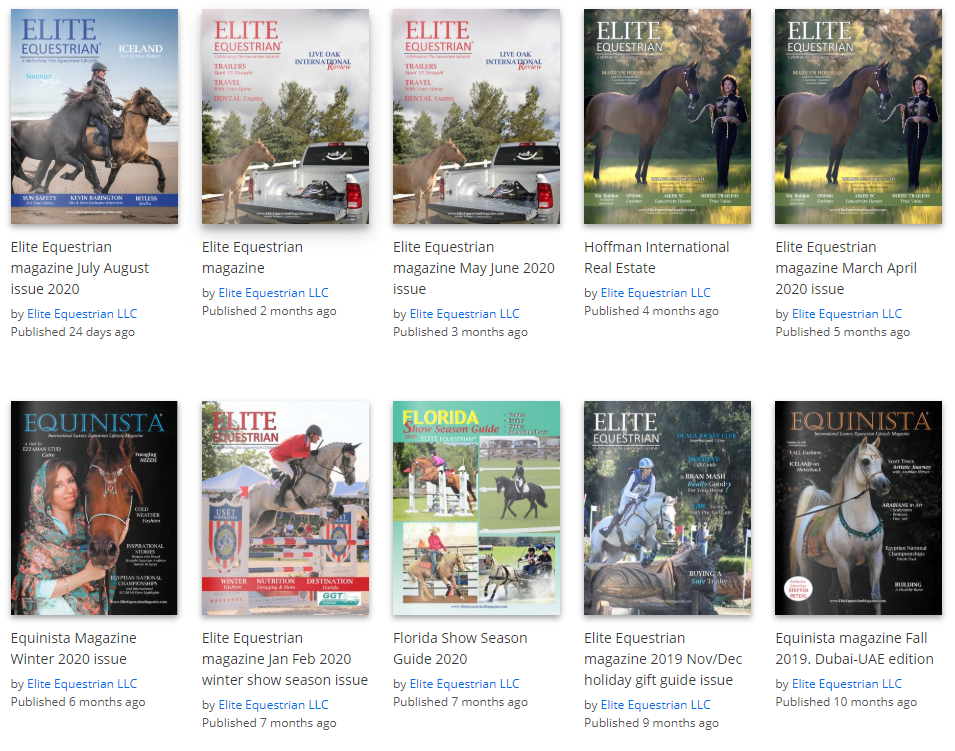Viewport: 955px width, 751px height.
Task: Open the Florida Show Season Guide cover
Action: point(476,508)
